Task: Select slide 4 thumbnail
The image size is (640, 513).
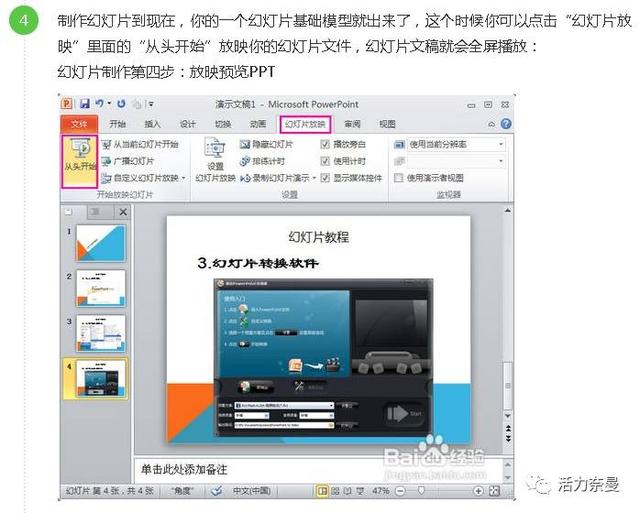Action: [101, 378]
